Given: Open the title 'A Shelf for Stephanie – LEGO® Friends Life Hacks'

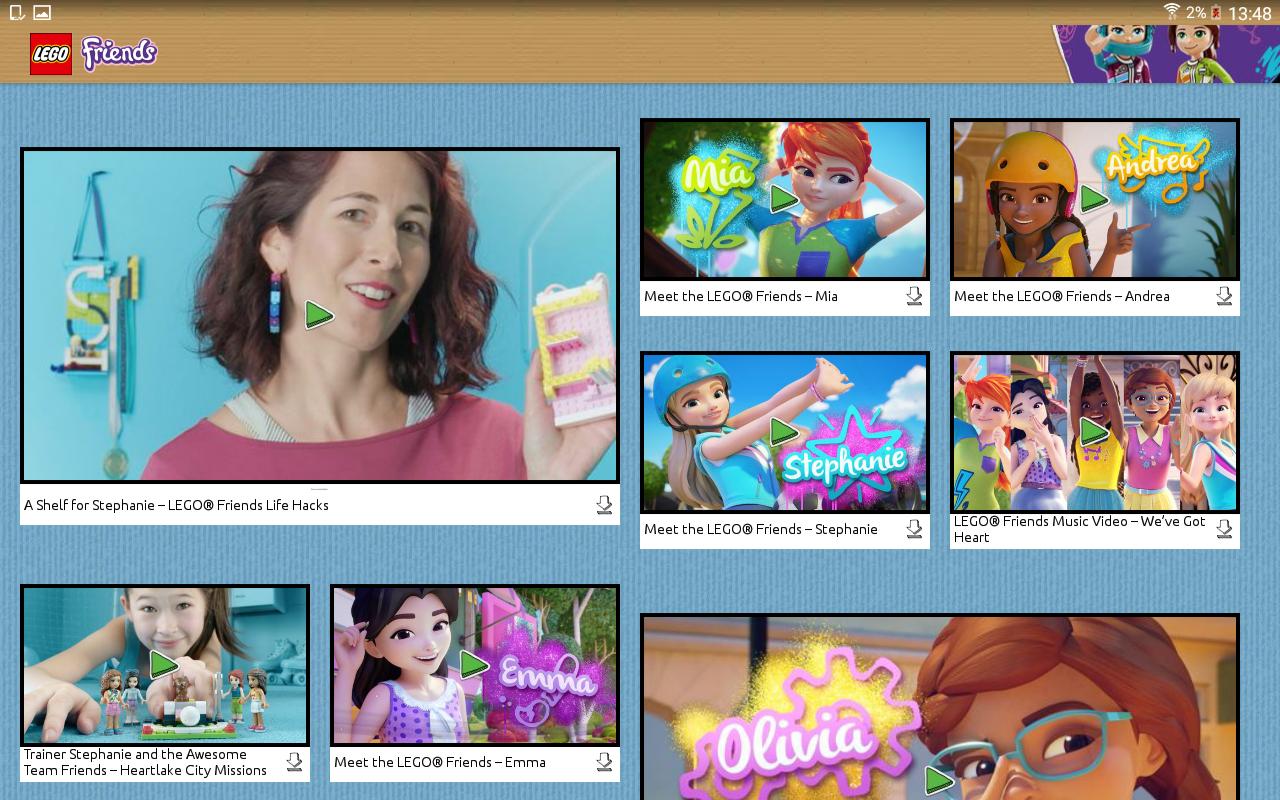Looking at the screenshot, I should pos(176,505).
